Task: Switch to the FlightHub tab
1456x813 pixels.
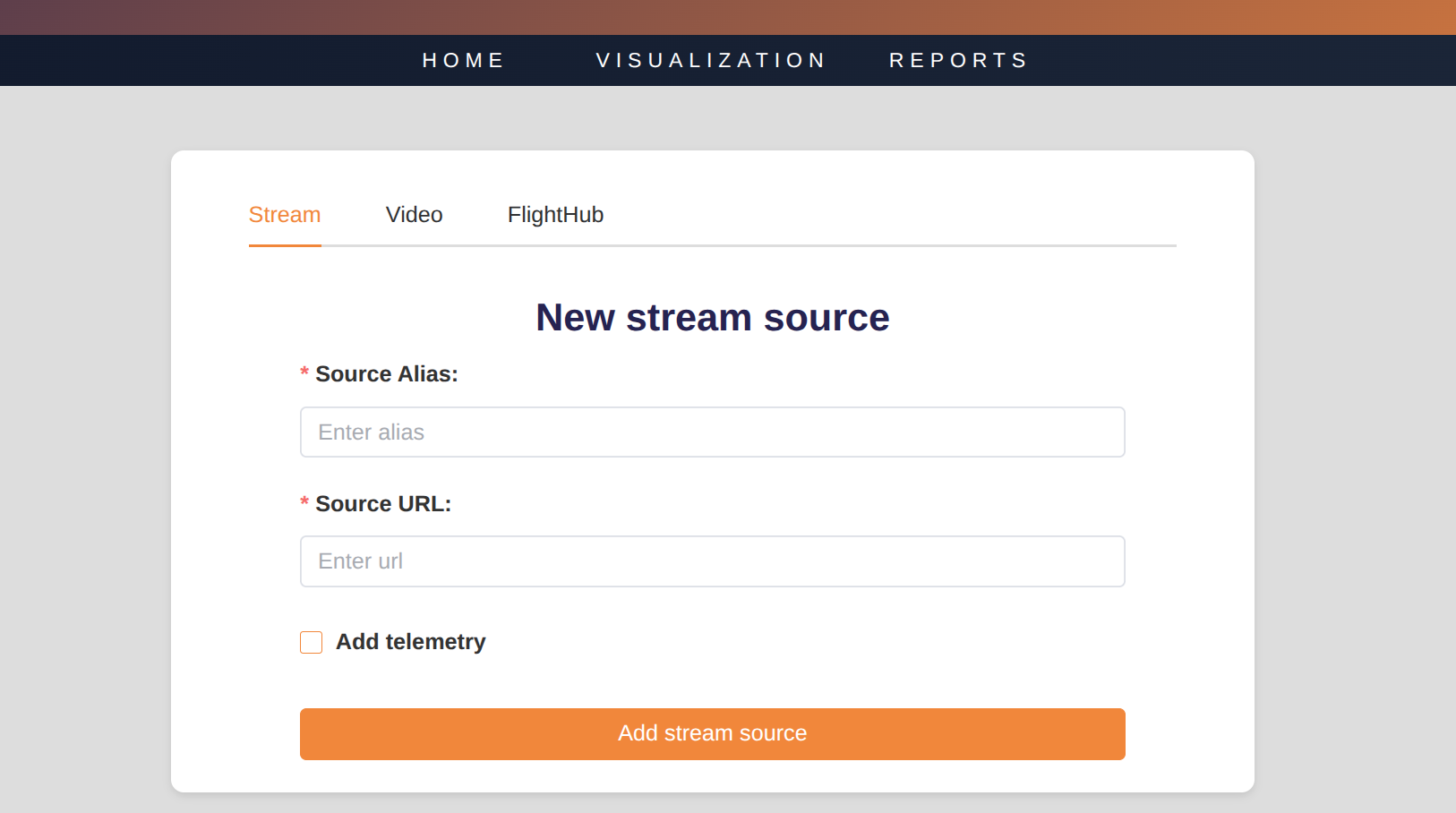Action: coord(555,215)
